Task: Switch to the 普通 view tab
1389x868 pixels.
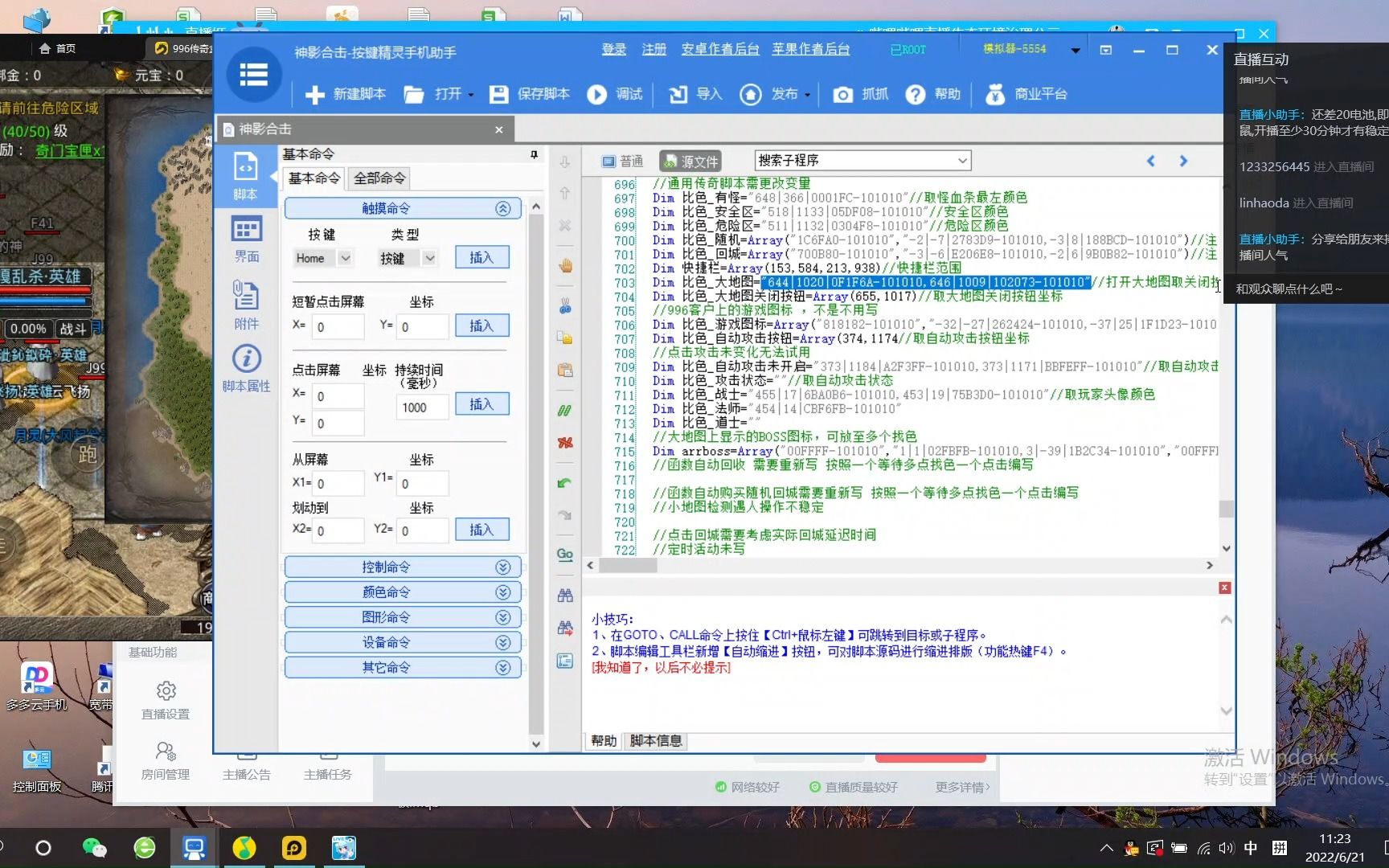Action: coord(623,161)
